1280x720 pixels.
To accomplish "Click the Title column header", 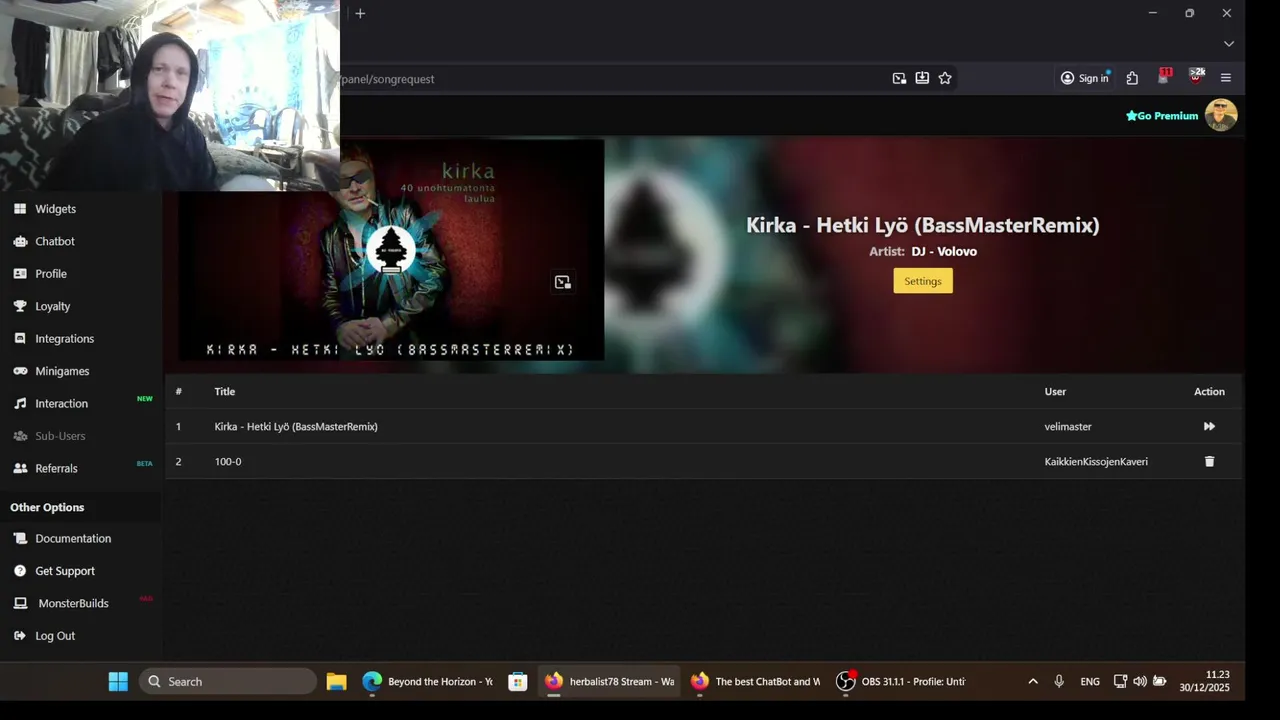I will click(225, 391).
